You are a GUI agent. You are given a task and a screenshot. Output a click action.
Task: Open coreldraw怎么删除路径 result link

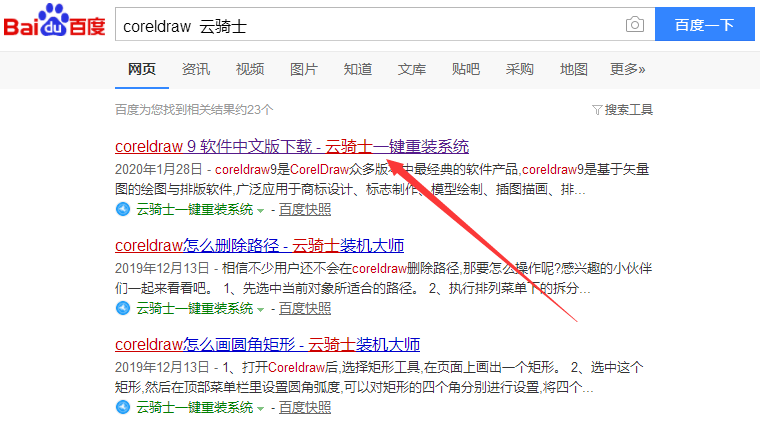(259, 246)
